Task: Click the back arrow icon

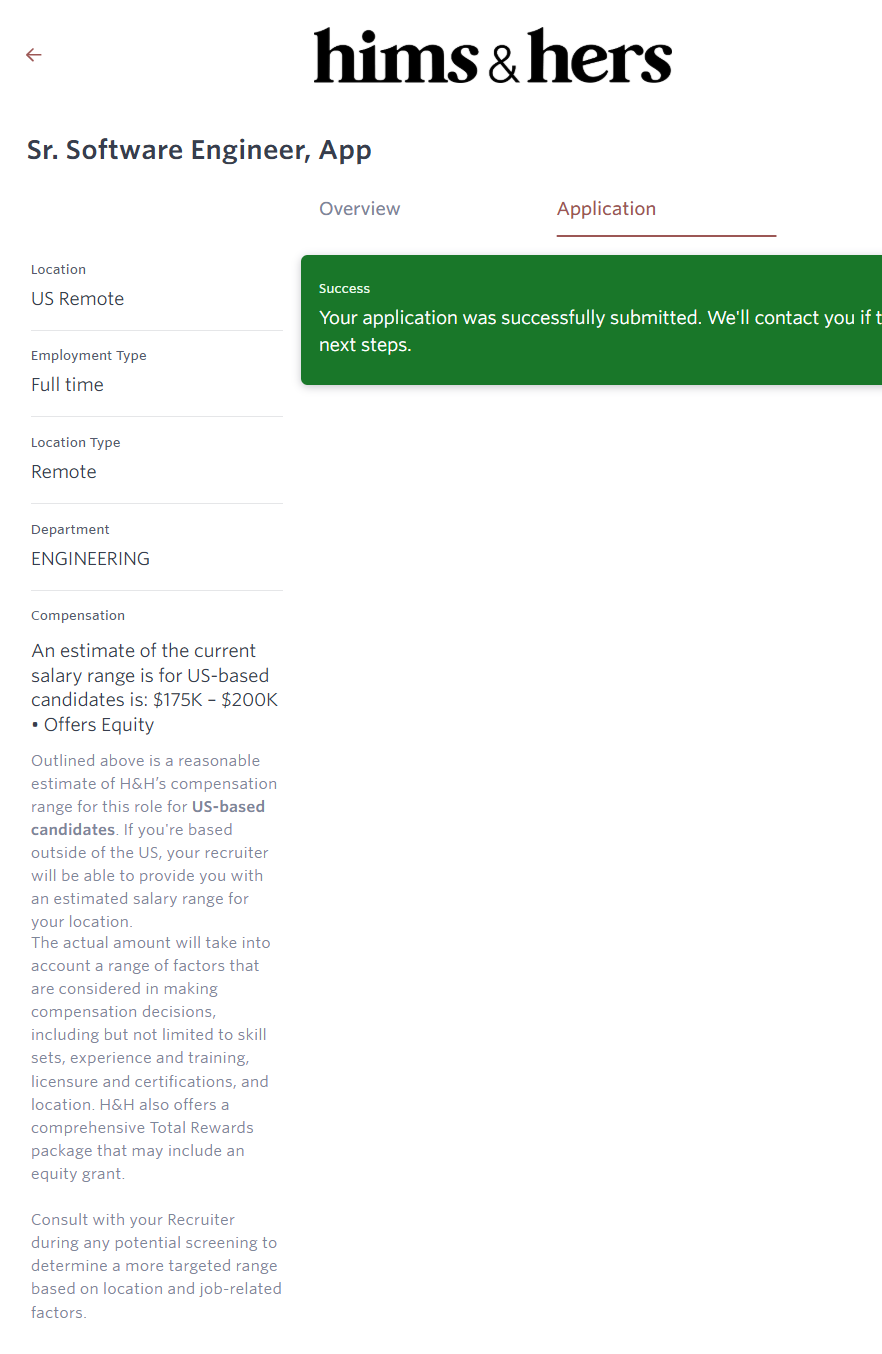Action: (34, 55)
